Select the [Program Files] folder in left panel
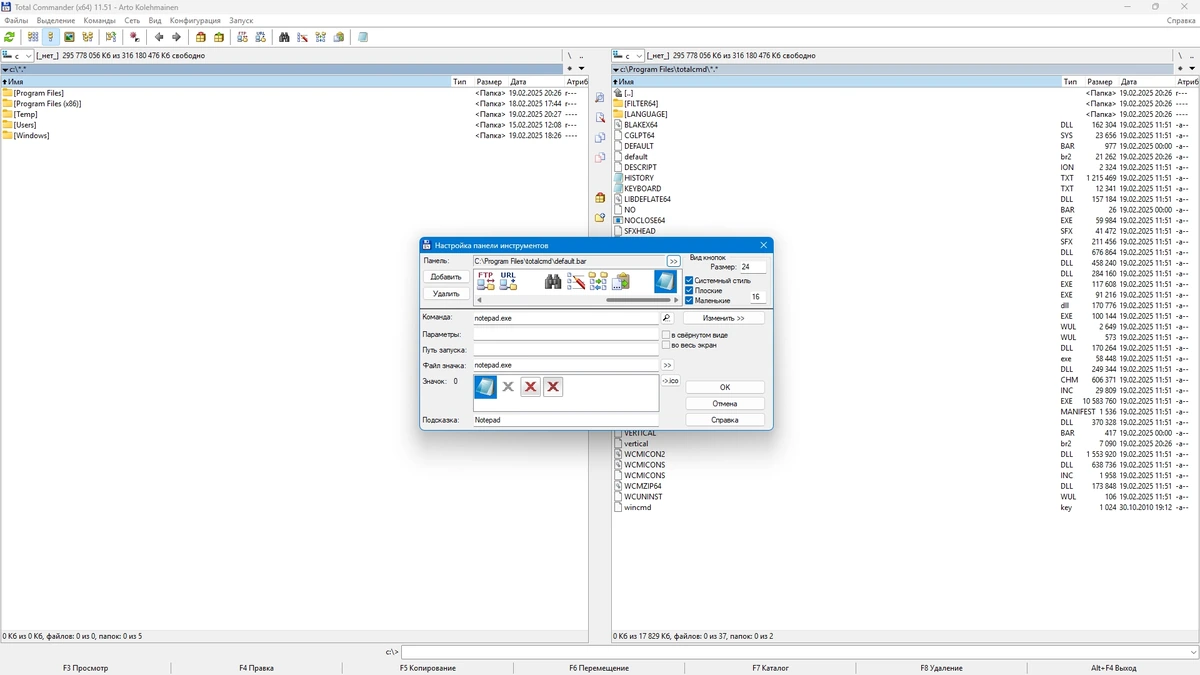Image resolution: width=1200 pixels, height=675 pixels. coord(39,93)
